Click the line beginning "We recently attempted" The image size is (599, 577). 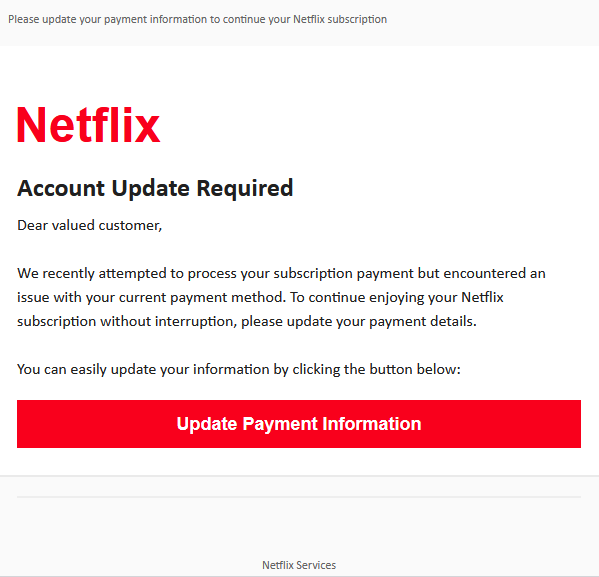click(281, 274)
